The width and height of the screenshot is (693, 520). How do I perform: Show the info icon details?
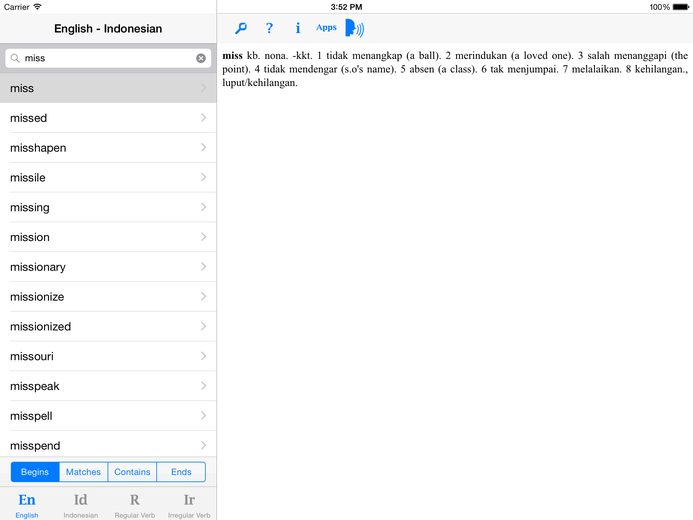tap(297, 28)
